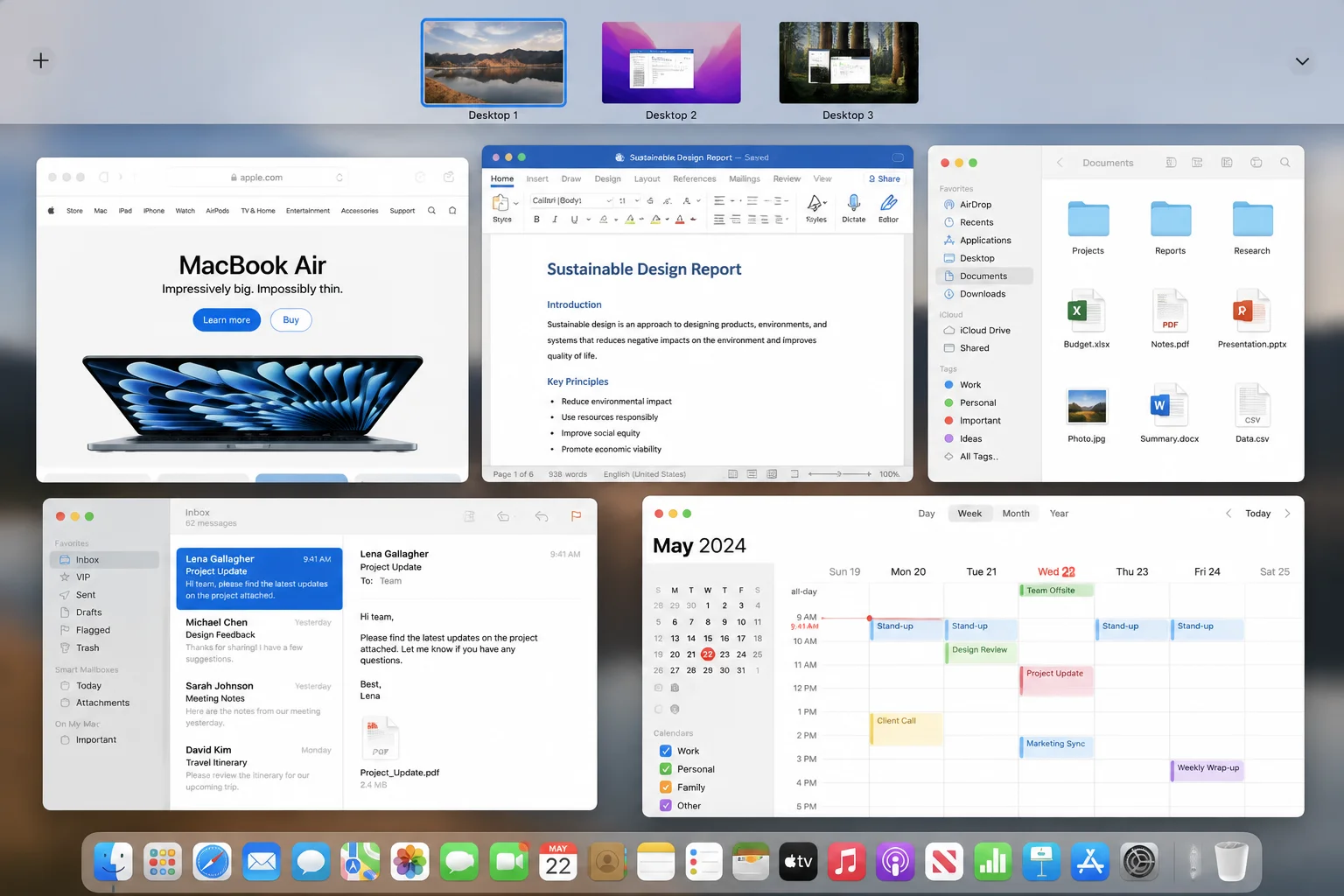Click the back chevron in Finder toolbar
1344x896 pixels.
click(x=1060, y=163)
